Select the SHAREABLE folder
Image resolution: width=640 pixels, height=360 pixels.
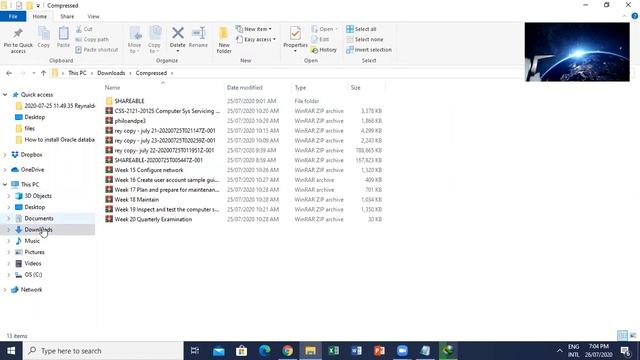tap(129, 101)
